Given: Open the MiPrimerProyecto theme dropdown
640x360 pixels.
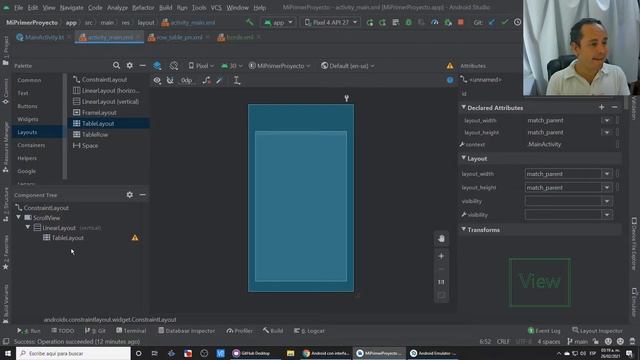Looking at the screenshot, I should tap(280, 66).
